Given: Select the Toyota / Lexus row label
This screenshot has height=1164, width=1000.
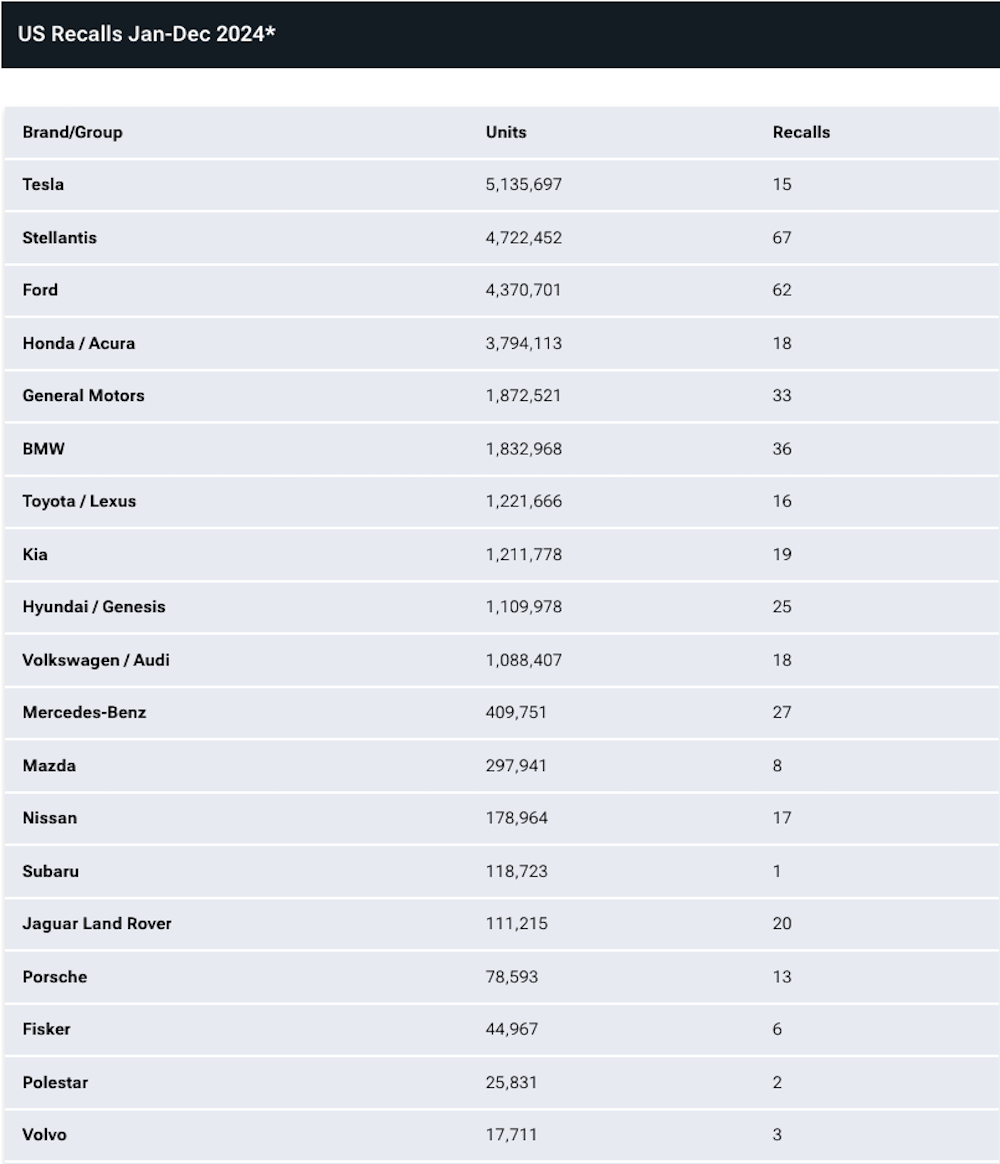Looking at the screenshot, I should tap(79, 501).
